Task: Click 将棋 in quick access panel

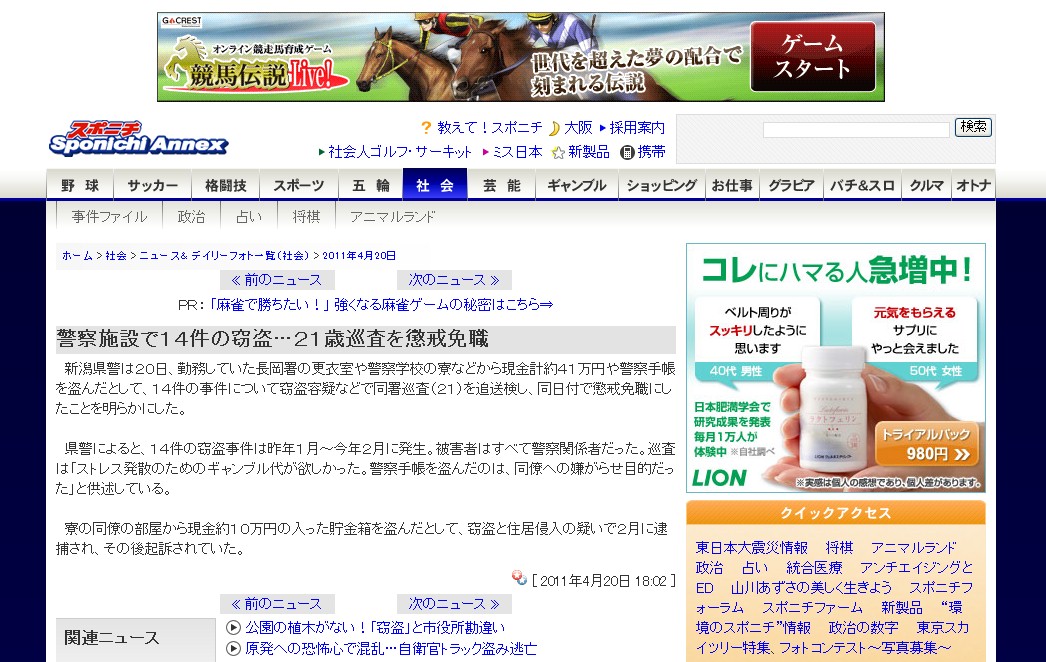Action: (839, 548)
